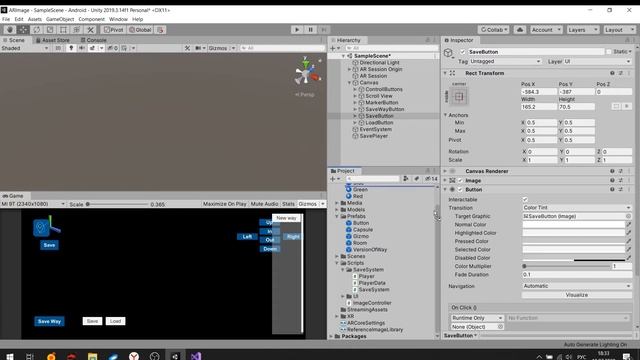
Task: Open Rect Transform help icon
Action: point(612,73)
